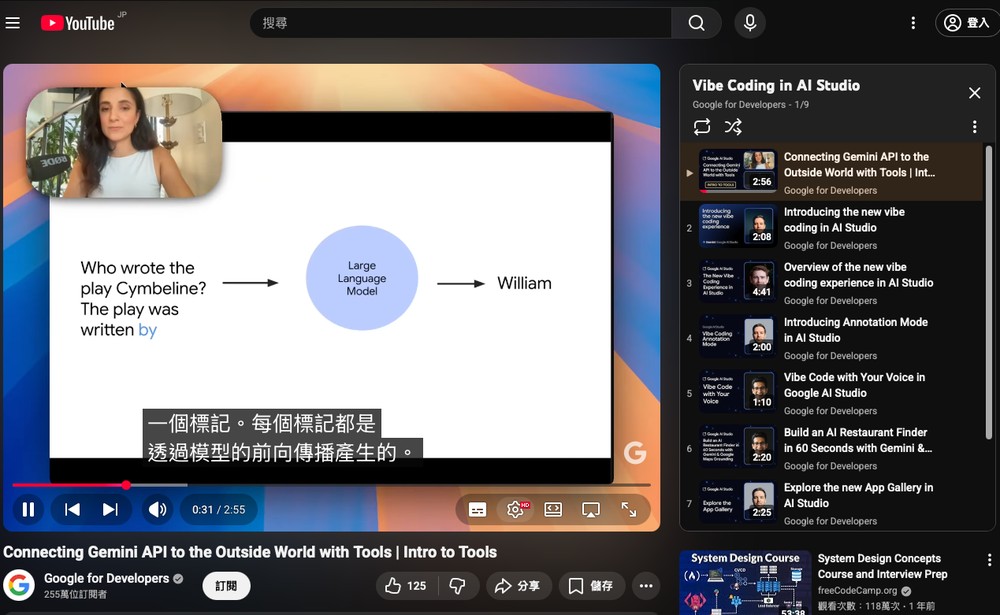Toggle loop for the Vibe Coding playlist
Image resolution: width=1000 pixels, height=615 pixels.
(x=702, y=127)
